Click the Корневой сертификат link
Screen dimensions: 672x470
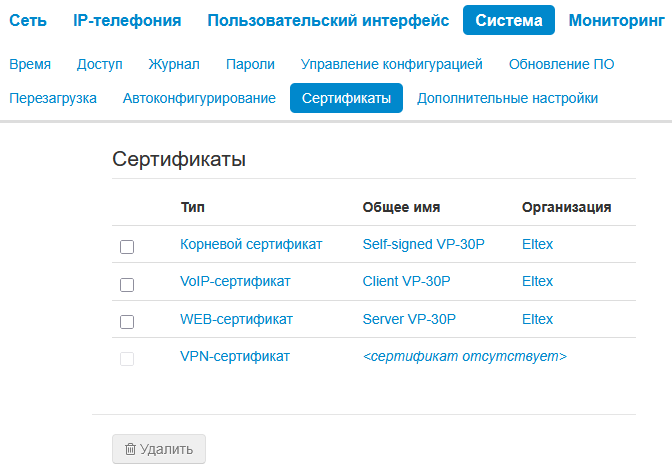[x=251, y=244]
